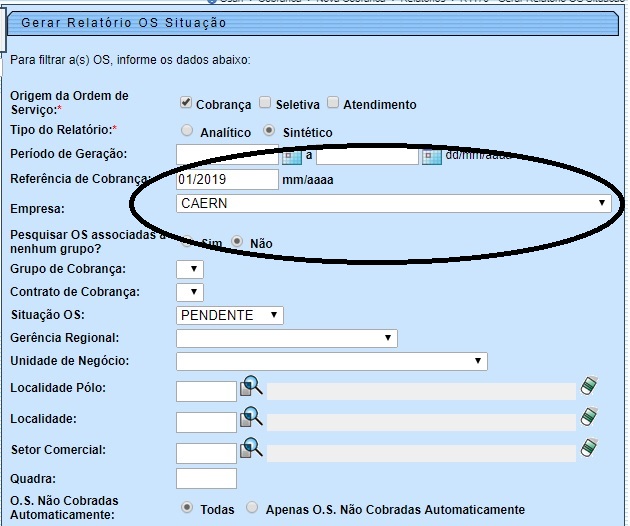Click the Quadra input field
This screenshot has width=630, height=526.
point(206,479)
